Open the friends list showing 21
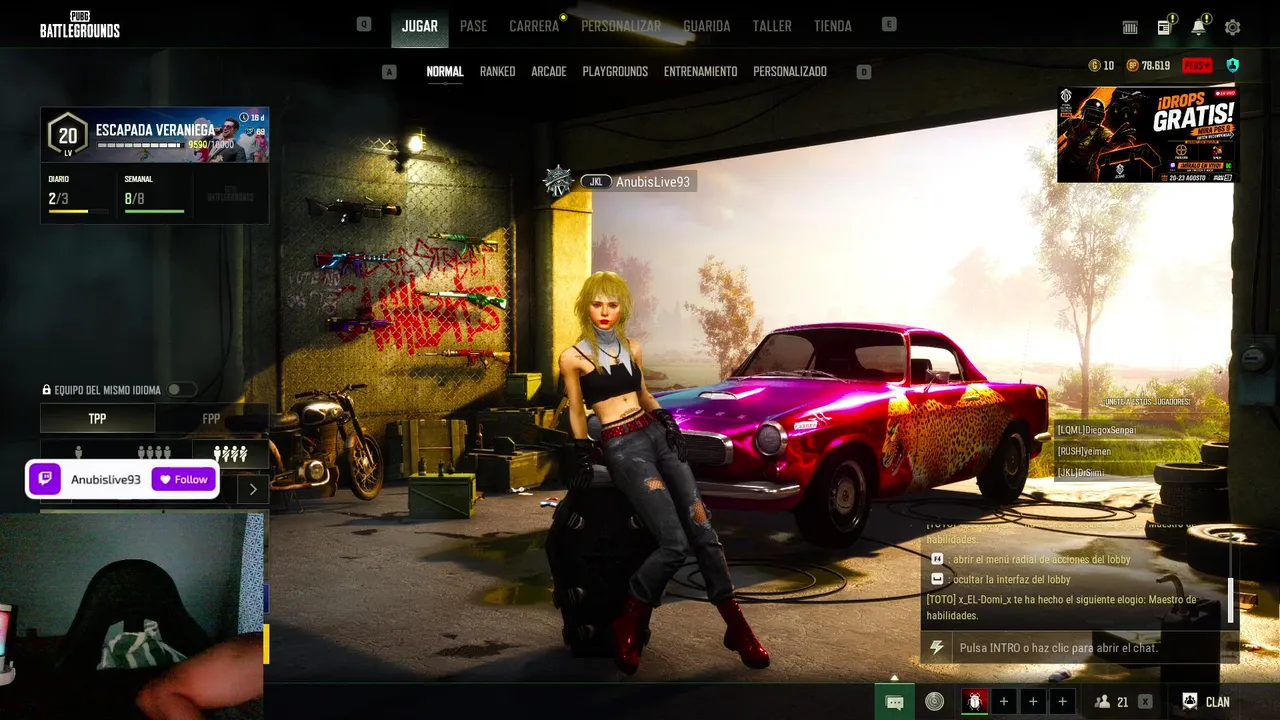The height and width of the screenshot is (720, 1280). click(x=1112, y=702)
